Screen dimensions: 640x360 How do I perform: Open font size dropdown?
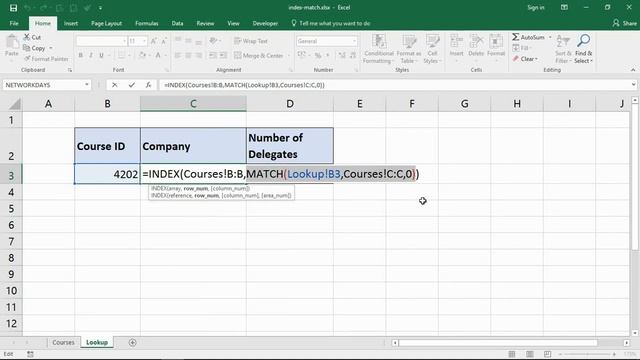coord(144,41)
